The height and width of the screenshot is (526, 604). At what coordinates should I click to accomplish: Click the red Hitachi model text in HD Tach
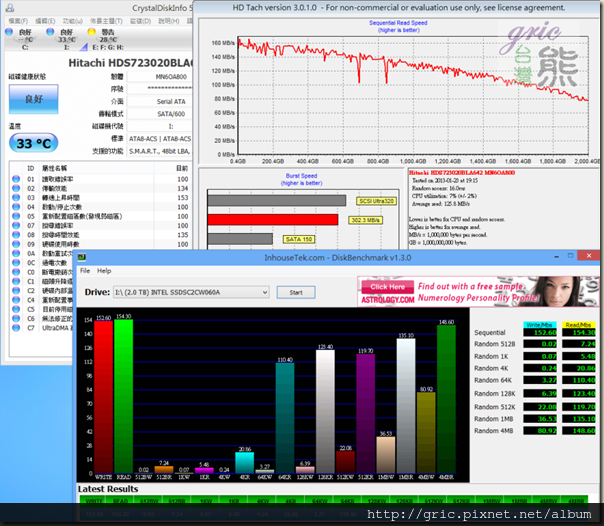(462, 173)
